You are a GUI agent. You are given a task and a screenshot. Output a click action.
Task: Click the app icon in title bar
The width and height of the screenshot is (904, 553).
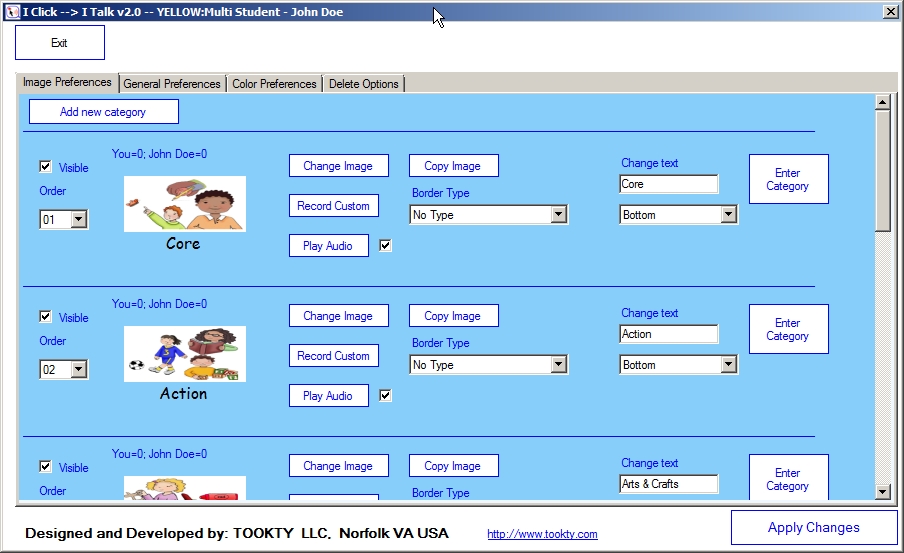[x=12, y=11]
